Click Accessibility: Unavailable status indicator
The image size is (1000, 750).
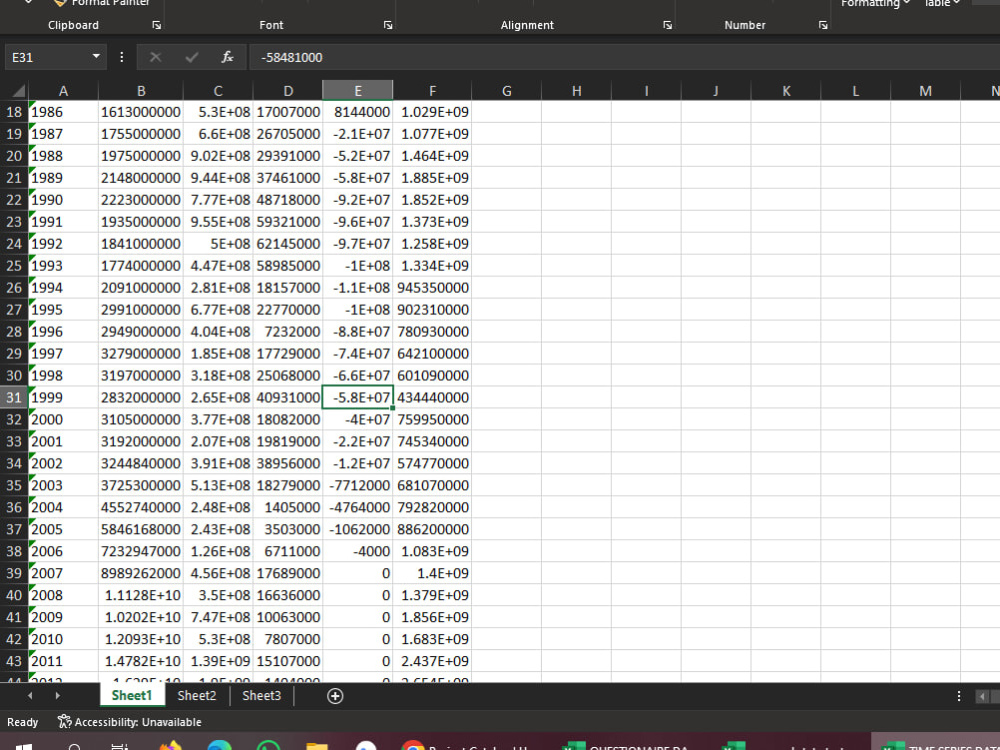[129, 722]
